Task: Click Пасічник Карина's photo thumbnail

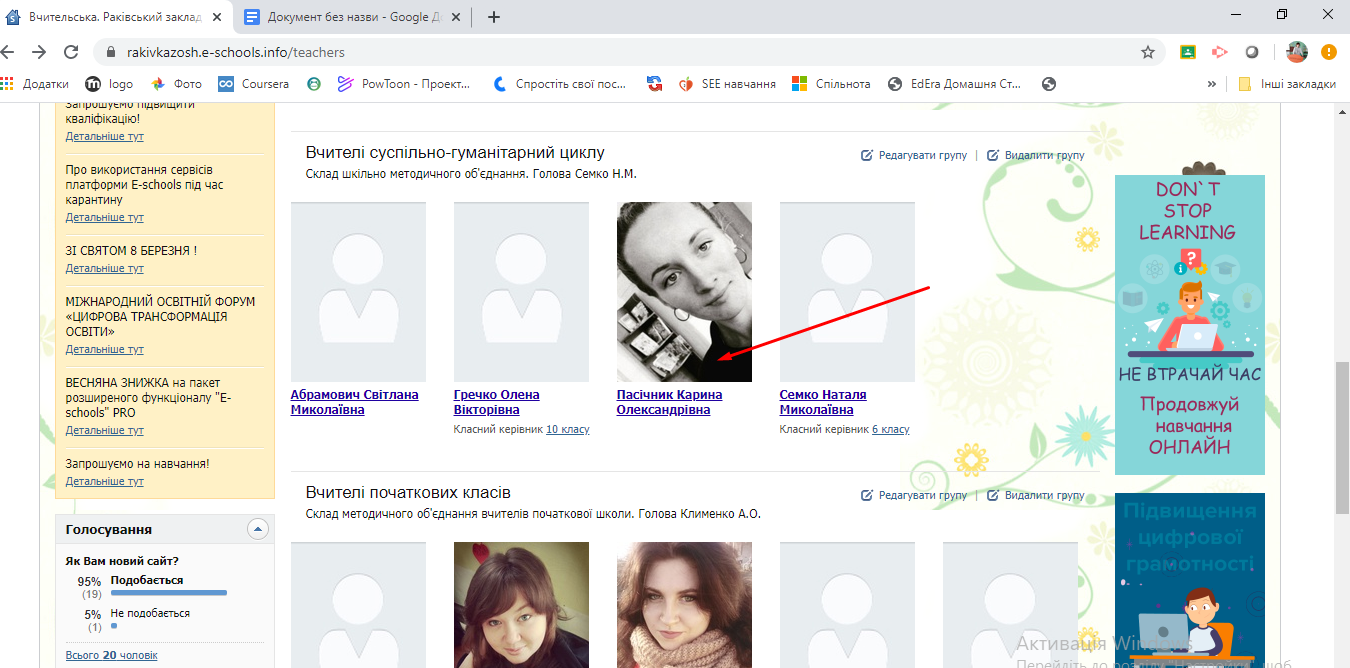Action: [x=684, y=292]
